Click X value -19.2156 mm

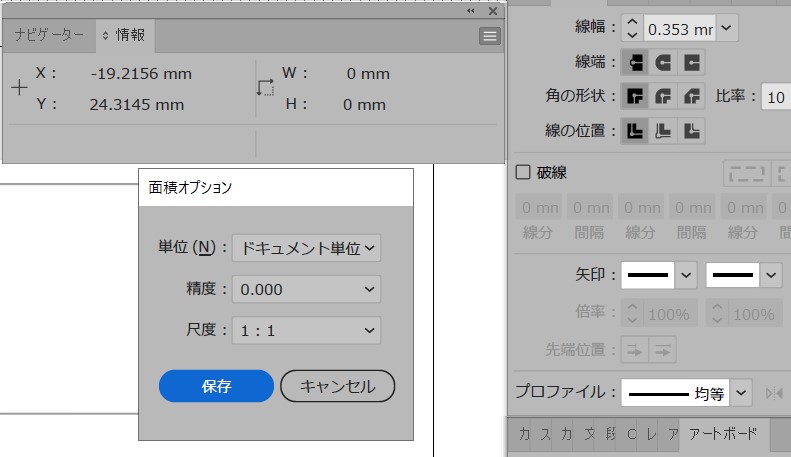pos(141,74)
